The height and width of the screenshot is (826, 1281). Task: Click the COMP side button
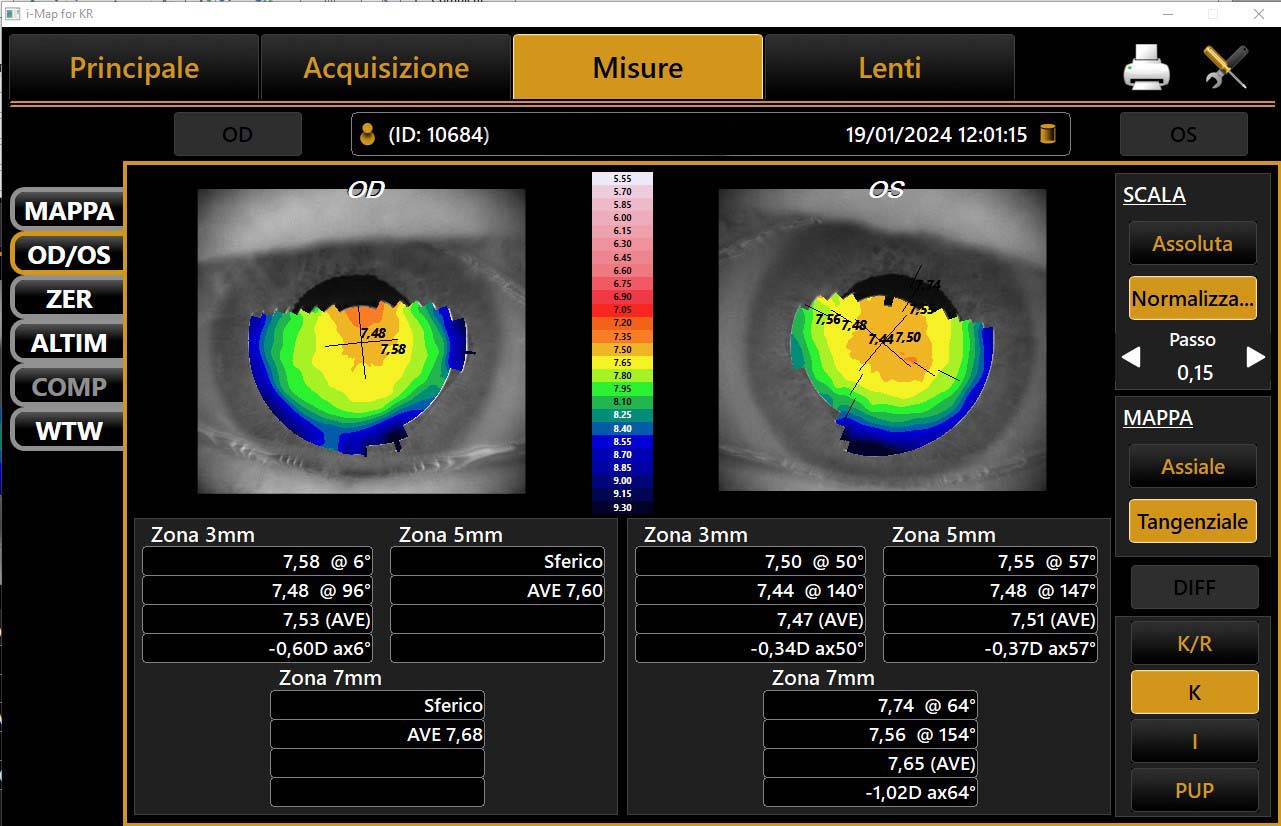click(x=68, y=387)
